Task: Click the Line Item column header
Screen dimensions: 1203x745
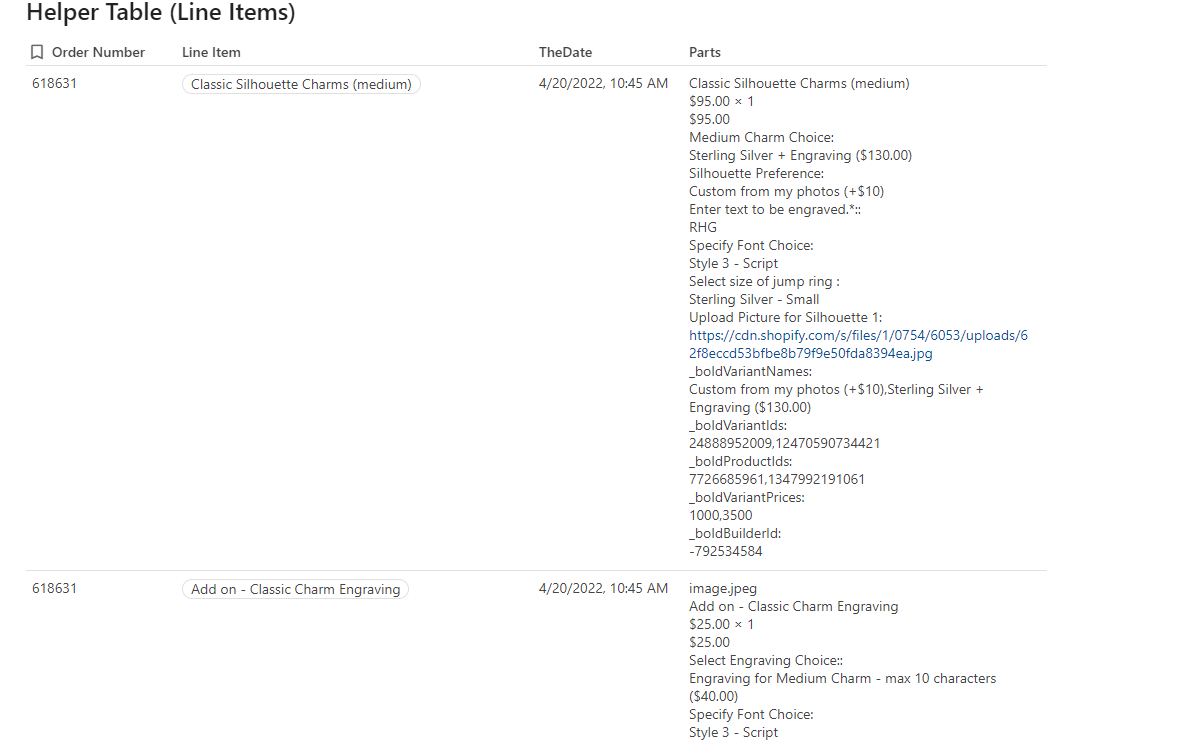Action: (x=211, y=52)
